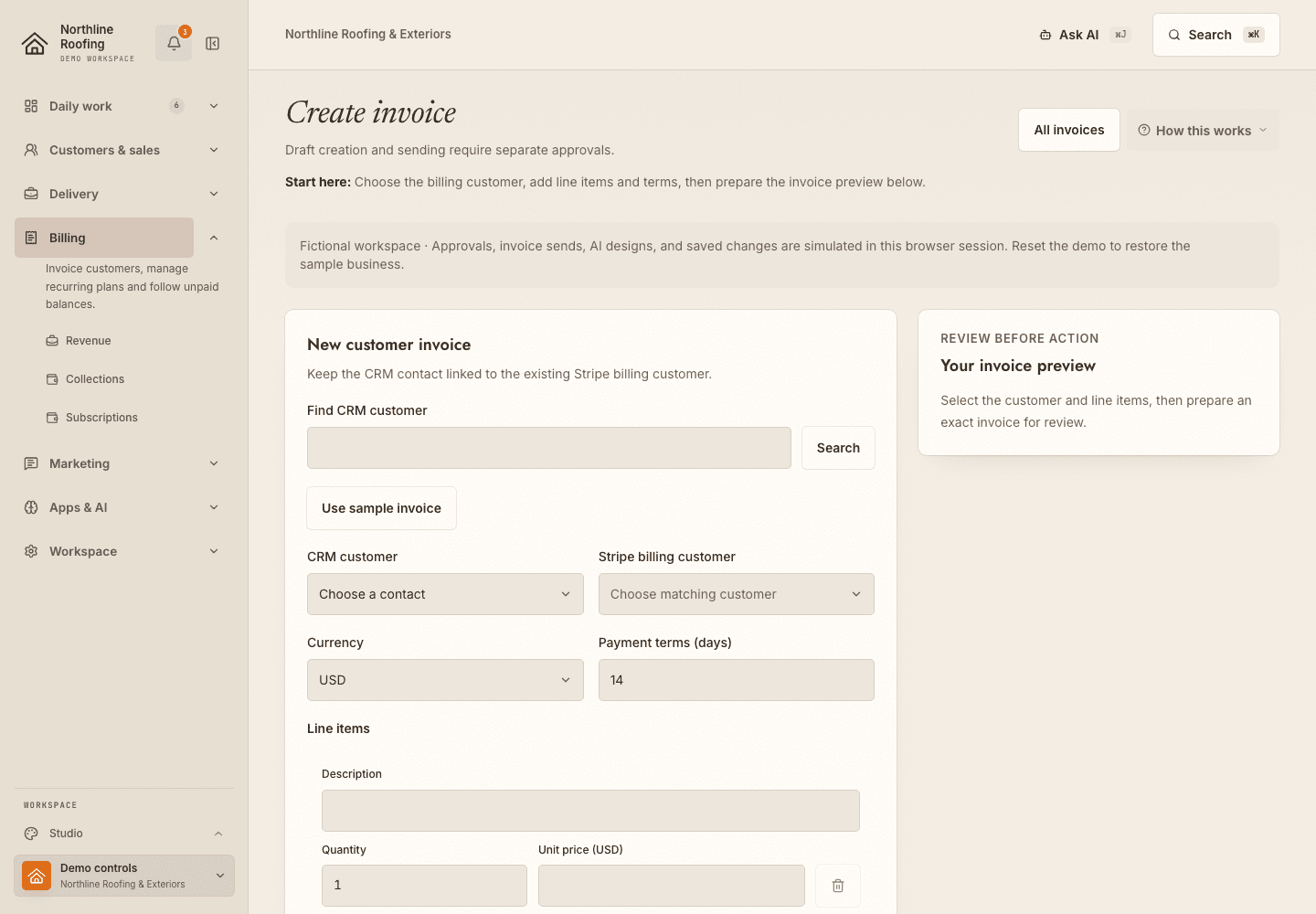The image size is (1316, 914).
Task: Click Search next to Find CRM customer
Action: [x=838, y=448]
